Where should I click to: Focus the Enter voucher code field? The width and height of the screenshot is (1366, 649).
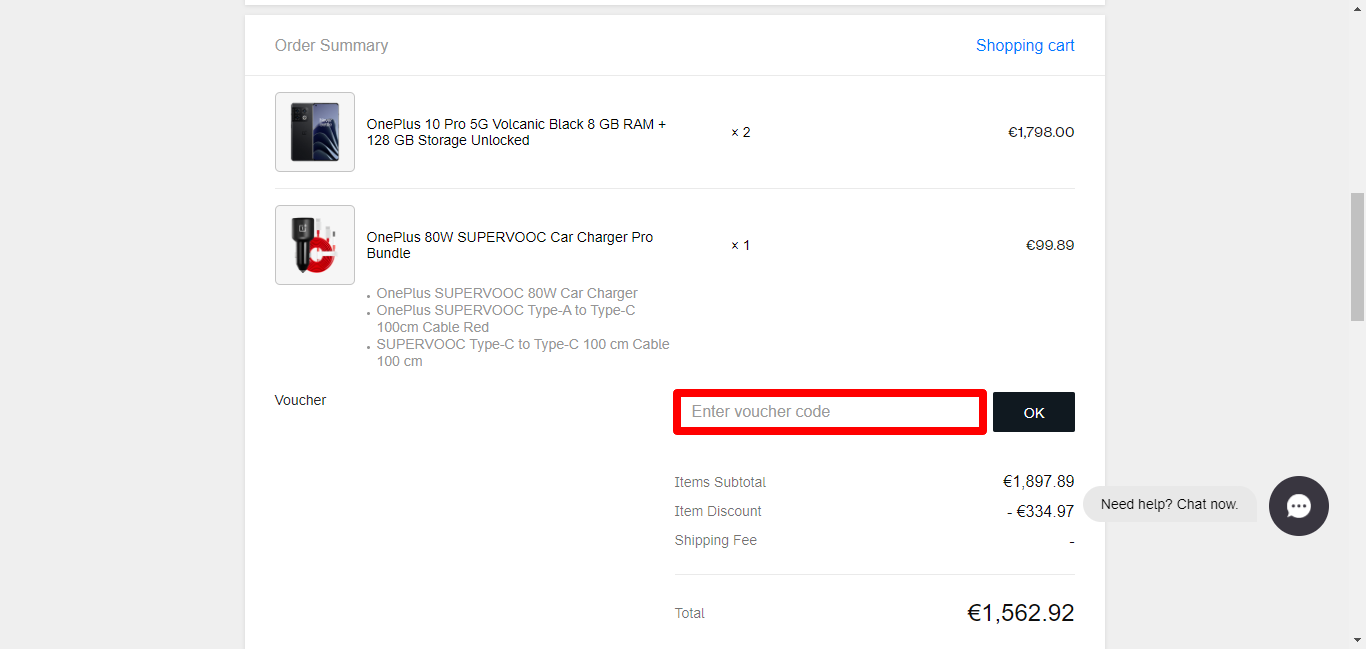click(x=830, y=412)
